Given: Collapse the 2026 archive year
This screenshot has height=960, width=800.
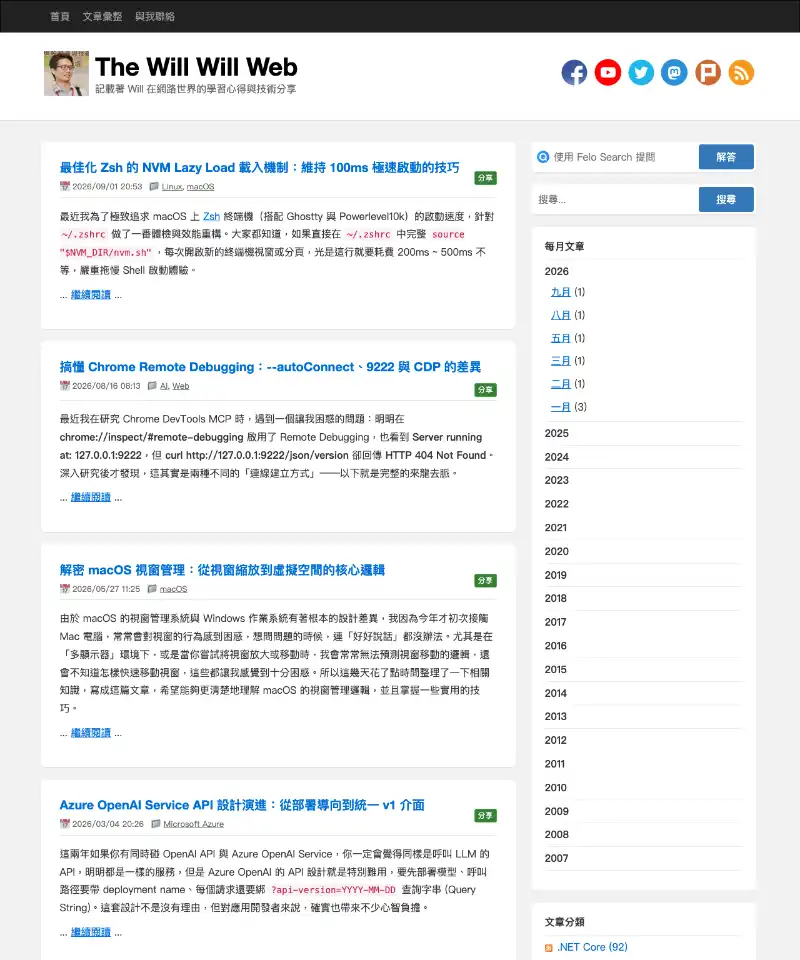Looking at the screenshot, I should [556, 271].
